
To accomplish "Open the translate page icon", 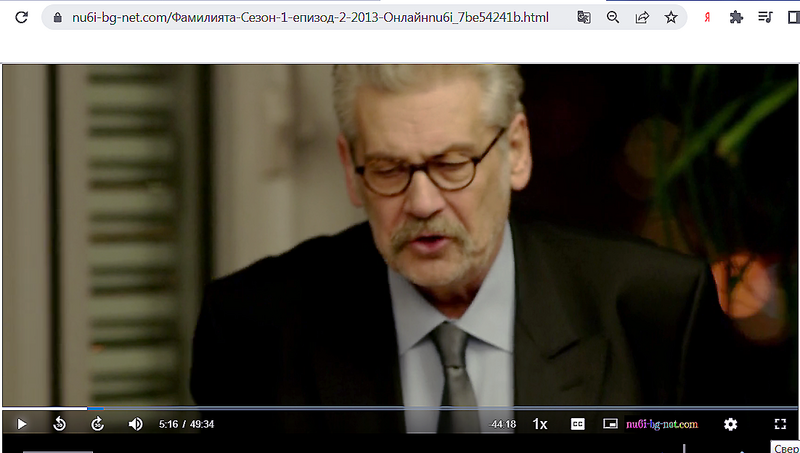I will point(584,17).
